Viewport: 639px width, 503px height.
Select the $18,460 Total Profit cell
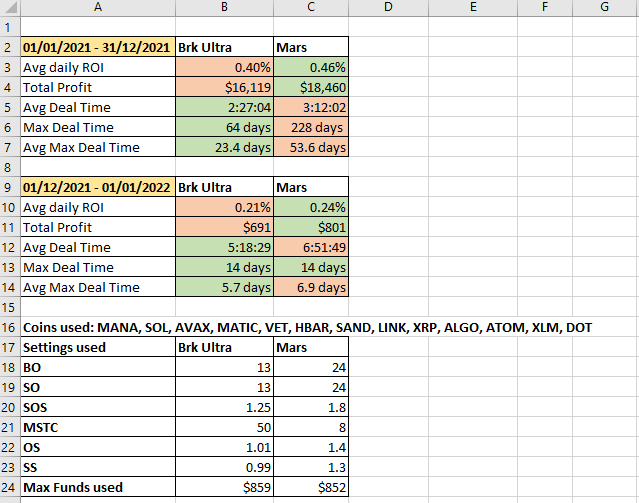(311, 87)
